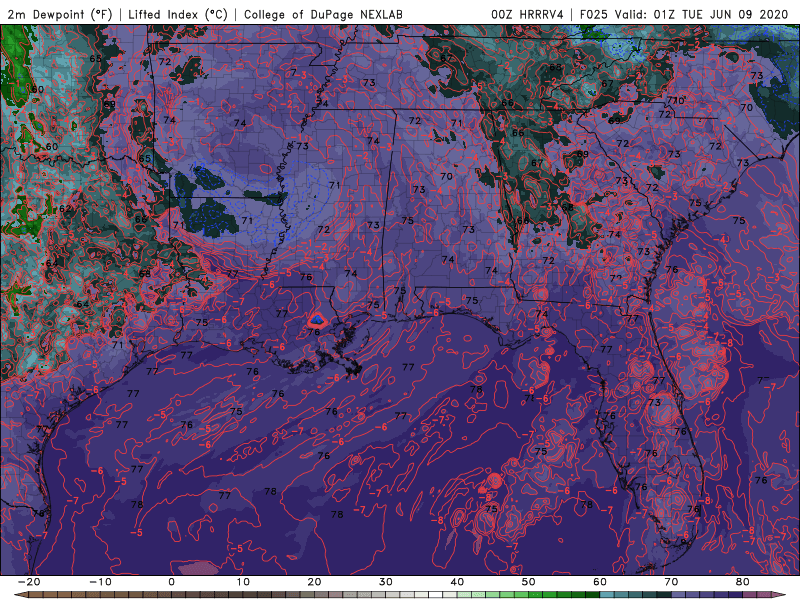Click the blue-filled red contour over southeast Louisiana
The width and height of the screenshot is (800, 600).
[x=317, y=320]
